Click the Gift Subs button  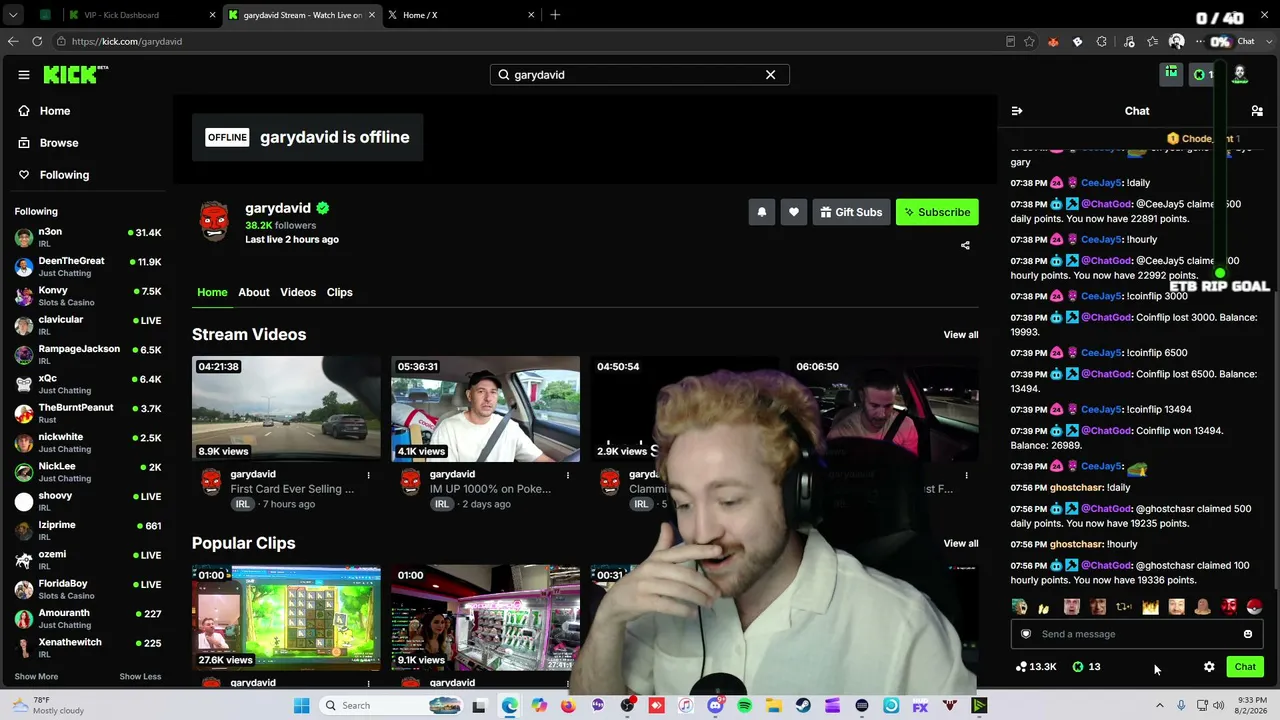click(851, 212)
